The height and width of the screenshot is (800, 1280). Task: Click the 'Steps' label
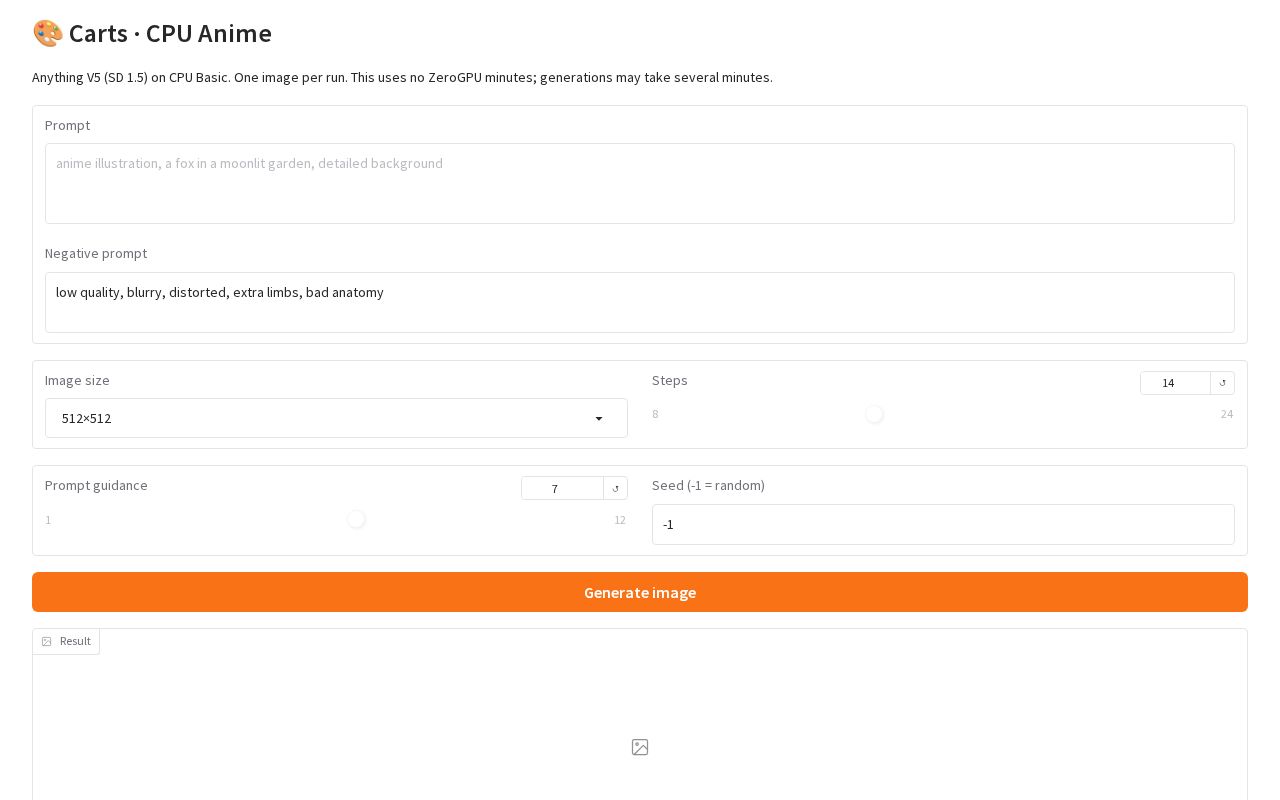click(x=670, y=380)
